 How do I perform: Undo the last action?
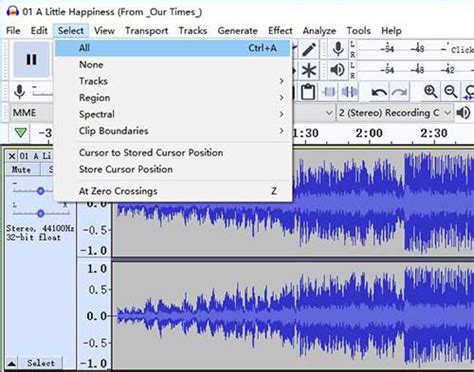pyautogui.click(x=379, y=92)
